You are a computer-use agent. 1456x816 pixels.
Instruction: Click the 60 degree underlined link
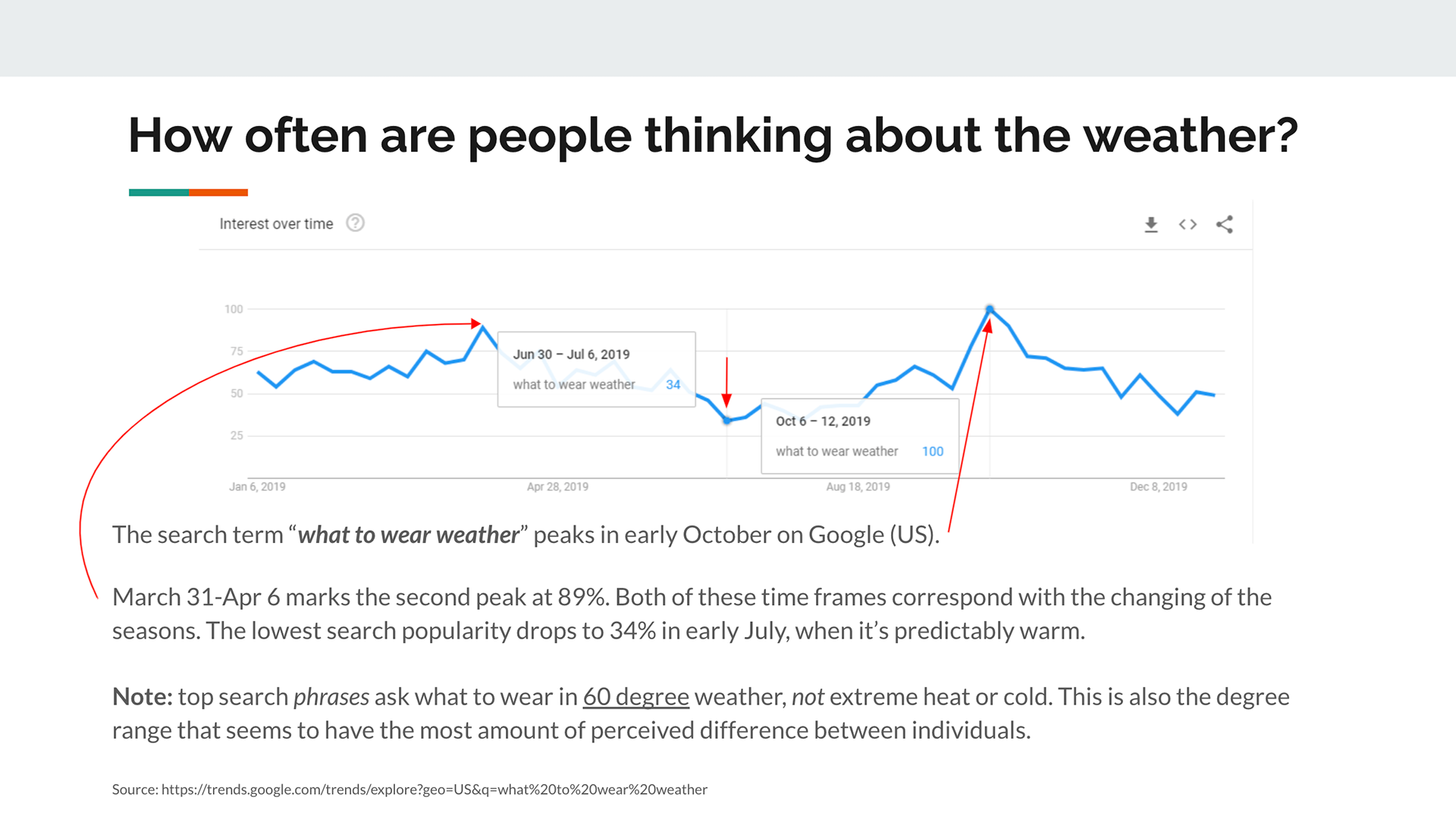click(x=635, y=696)
